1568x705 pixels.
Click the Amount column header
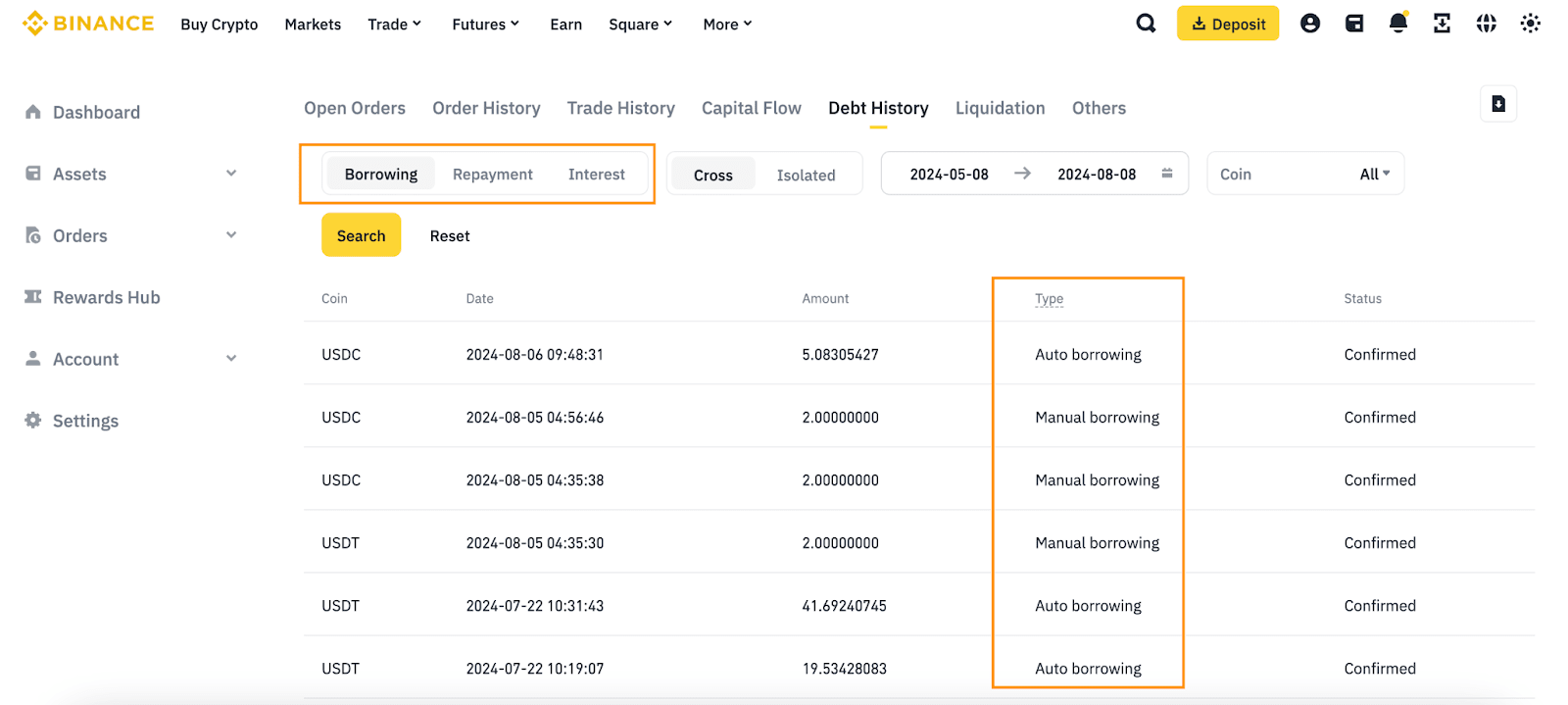(x=825, y=299)
